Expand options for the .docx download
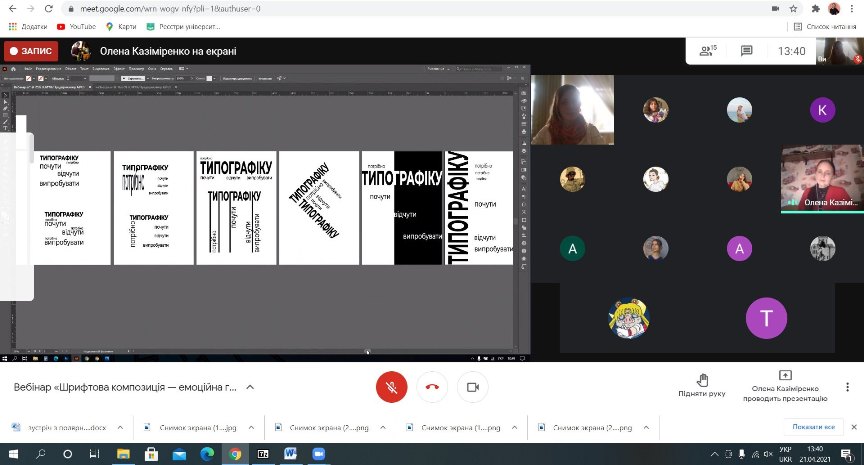The image size is (864, 465). point(121,427)
